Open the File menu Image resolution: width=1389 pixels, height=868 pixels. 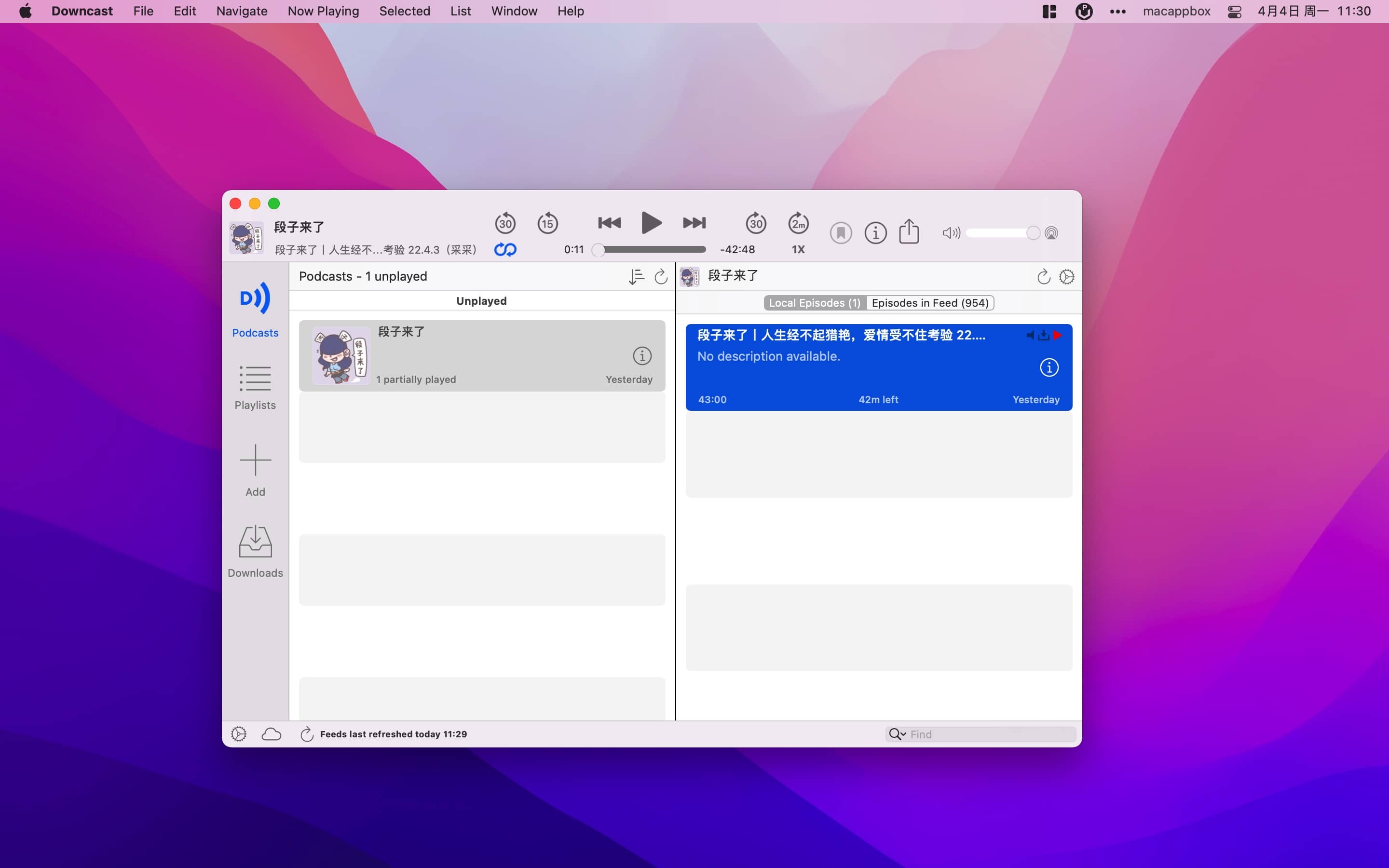pyautogui.click(x=143, y=11)
